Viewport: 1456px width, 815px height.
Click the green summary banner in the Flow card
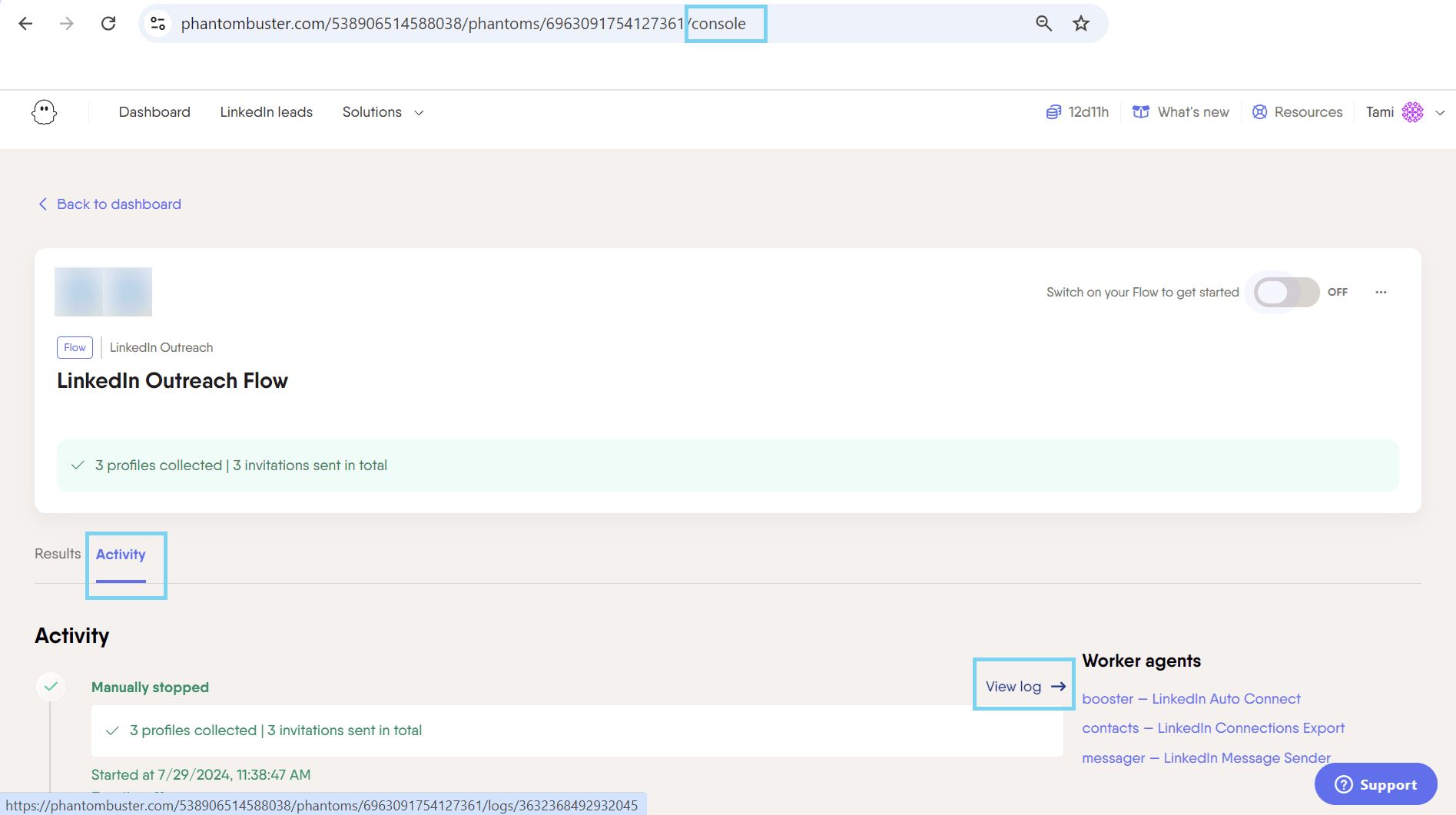click(728, 465)
